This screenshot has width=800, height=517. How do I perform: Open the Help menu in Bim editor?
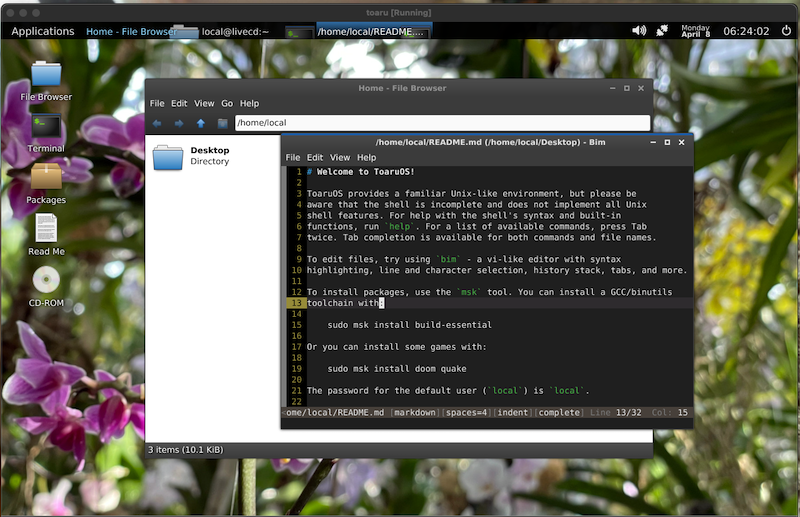[x=367, y=157]
